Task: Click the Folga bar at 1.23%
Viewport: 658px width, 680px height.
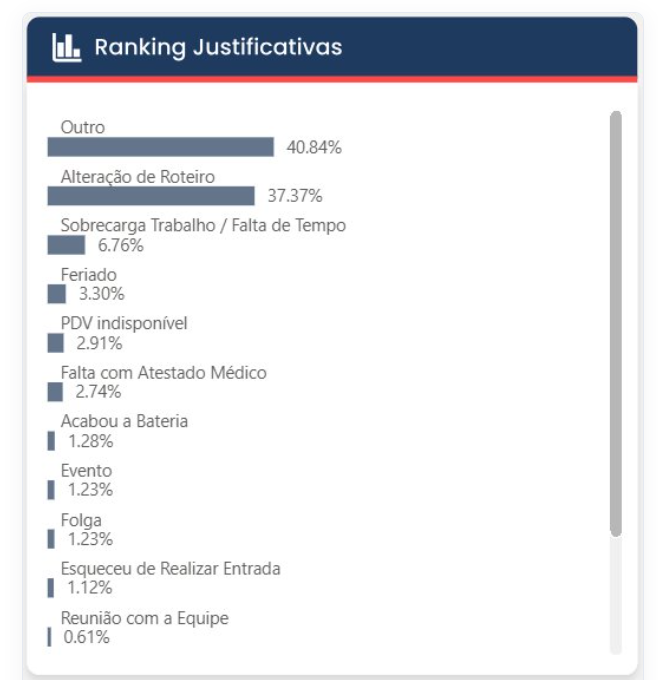Action: click(51, 539)
